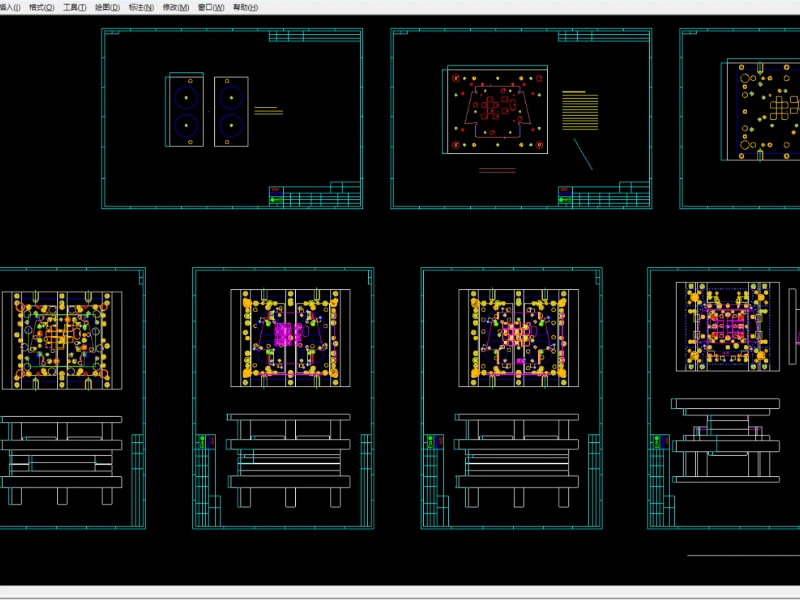Open the 帮助(H) Help menu
This screenshot has width=800, height=600.
245,7
